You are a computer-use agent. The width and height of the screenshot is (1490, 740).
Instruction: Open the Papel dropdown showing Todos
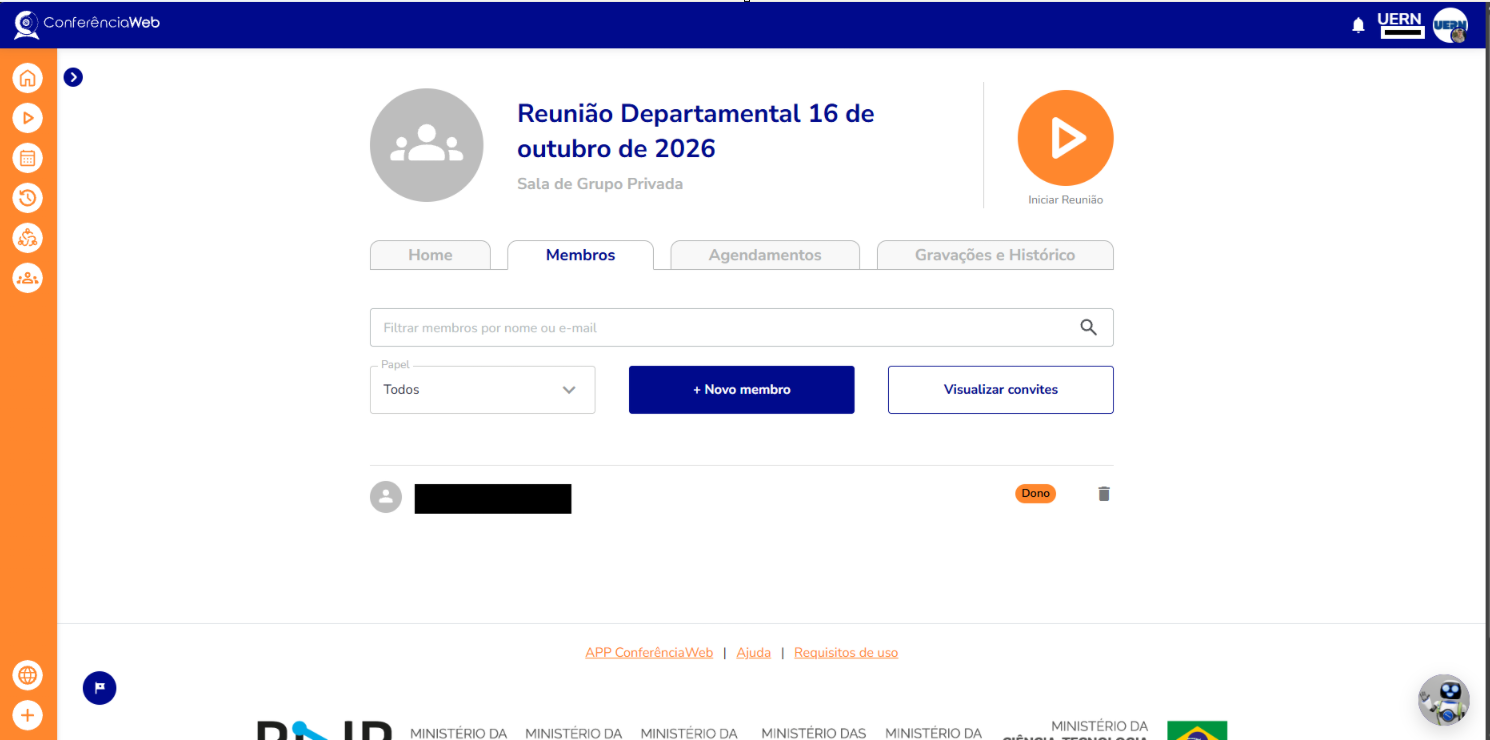(483, 390)
